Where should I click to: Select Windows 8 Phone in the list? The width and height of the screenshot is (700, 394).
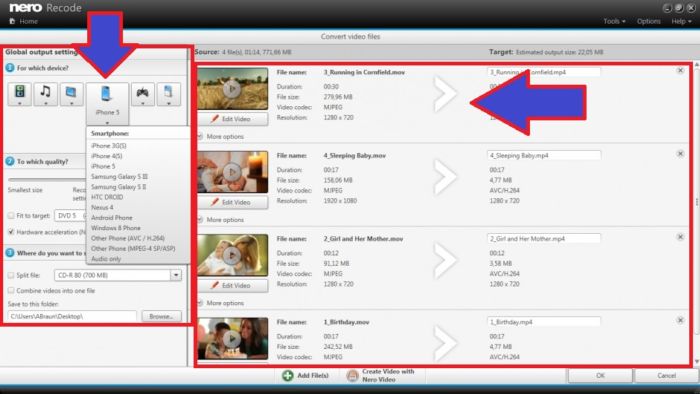[116, 228]
